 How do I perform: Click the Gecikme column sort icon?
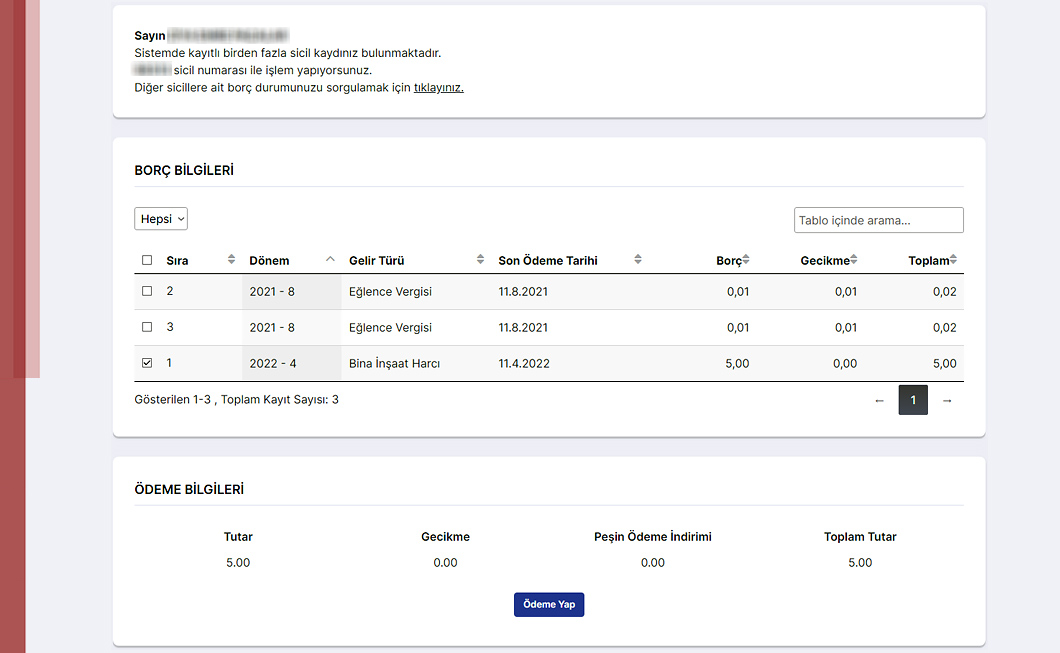point(855,260)
